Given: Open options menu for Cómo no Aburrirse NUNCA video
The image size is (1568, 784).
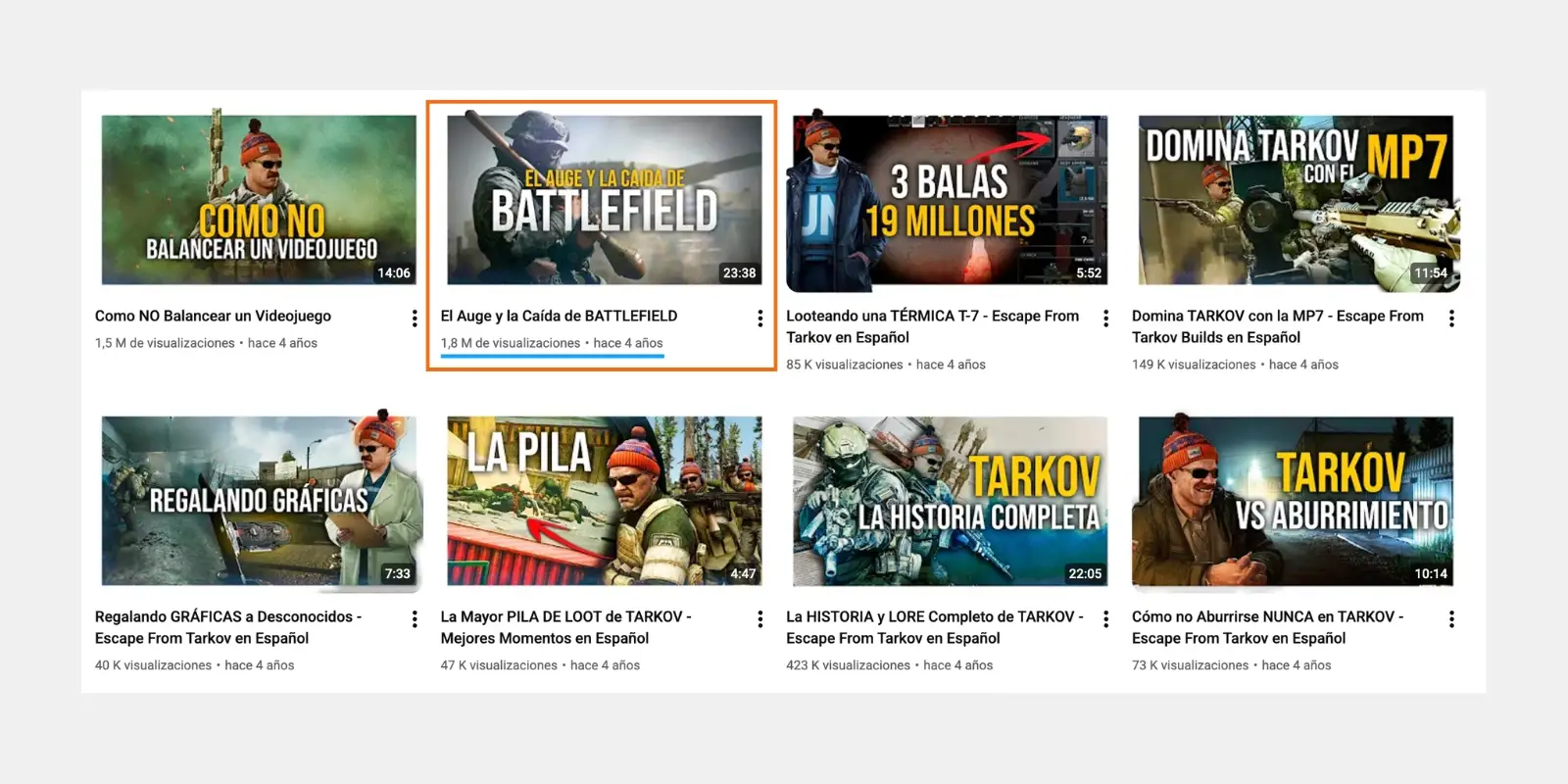Looking at the screenshot, I should click(1451, 619).
